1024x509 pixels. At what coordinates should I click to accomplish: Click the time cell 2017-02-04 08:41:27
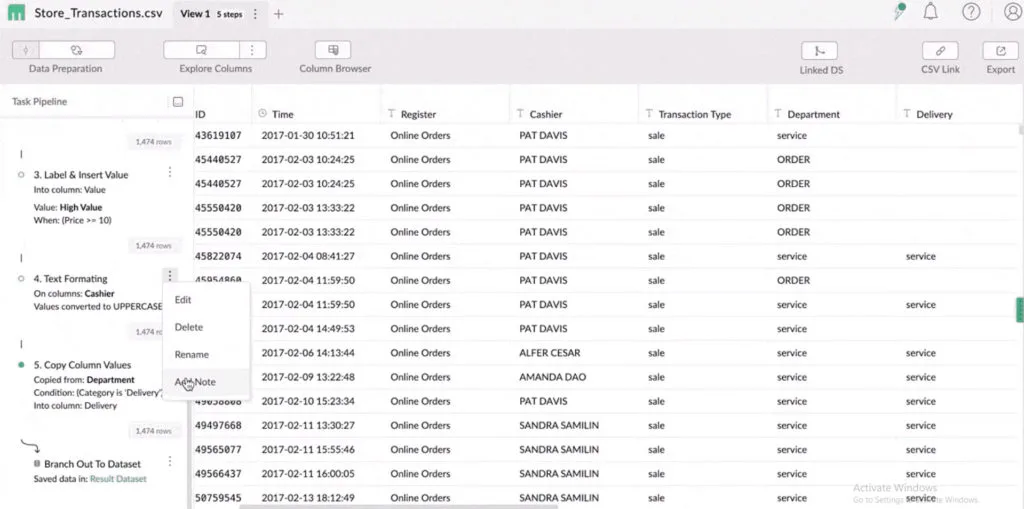point(308,256)
